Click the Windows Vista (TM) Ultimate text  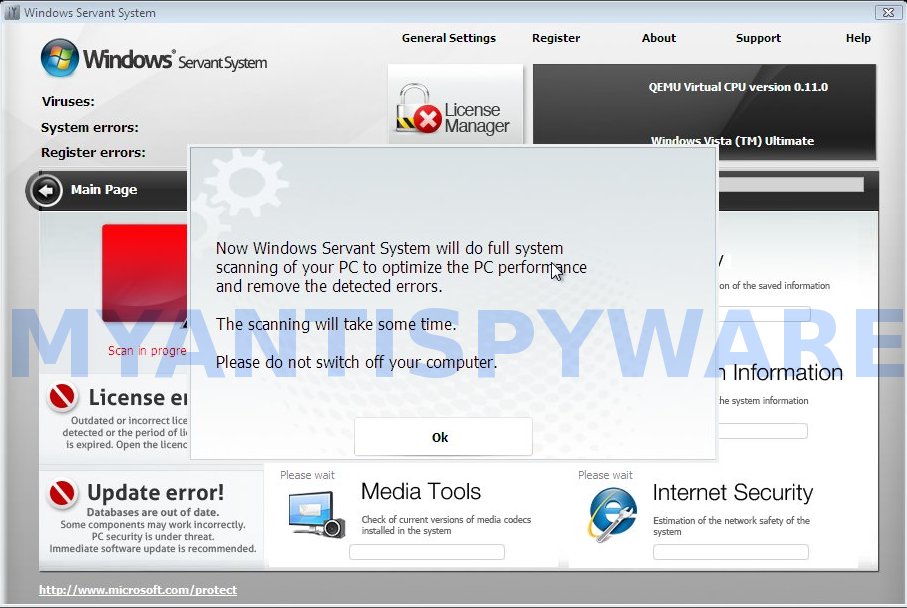coord(732,141)
